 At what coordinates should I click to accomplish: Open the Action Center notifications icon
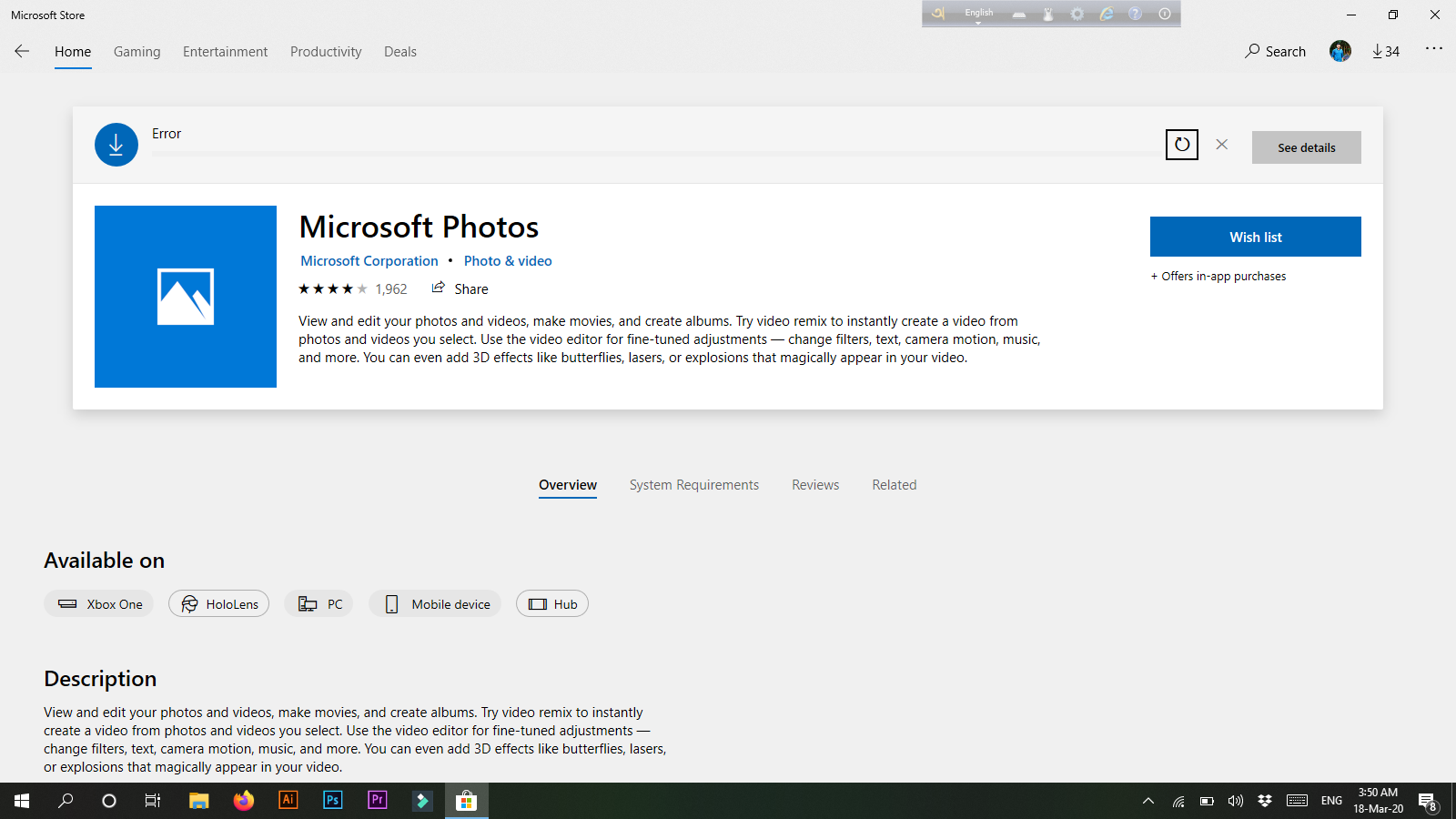pyautogui.click(x=1428, y=802)
